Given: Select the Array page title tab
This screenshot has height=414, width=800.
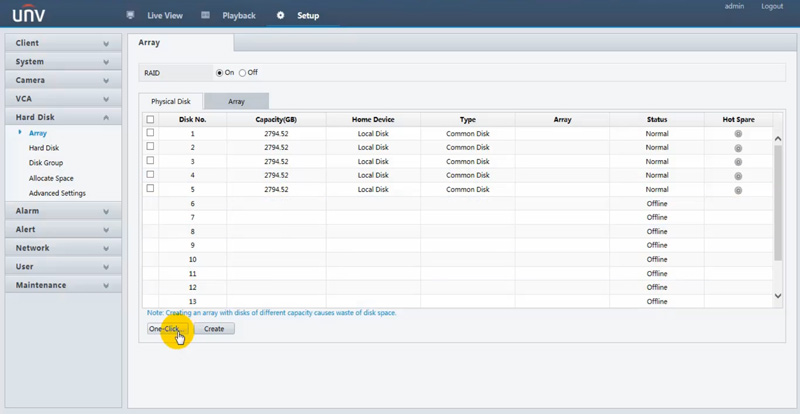Looking at the screenshot, I should pyautogui.click(x=181, y=43).
